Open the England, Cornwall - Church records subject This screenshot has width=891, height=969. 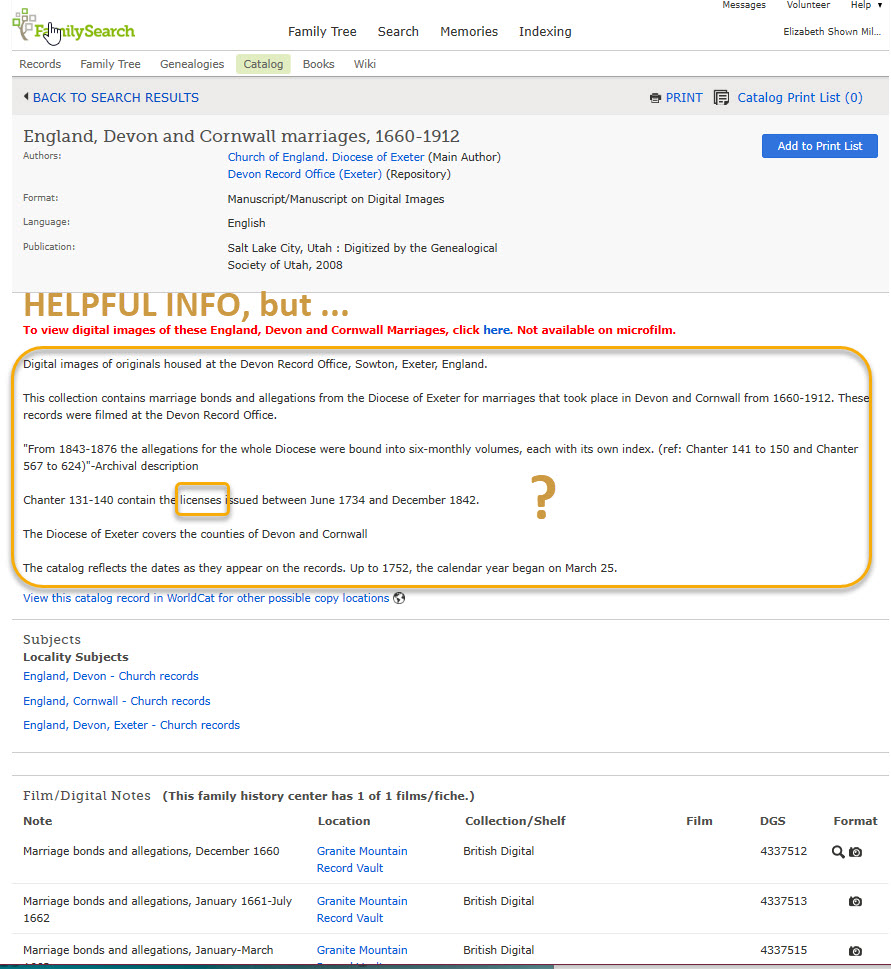[117, 701]
